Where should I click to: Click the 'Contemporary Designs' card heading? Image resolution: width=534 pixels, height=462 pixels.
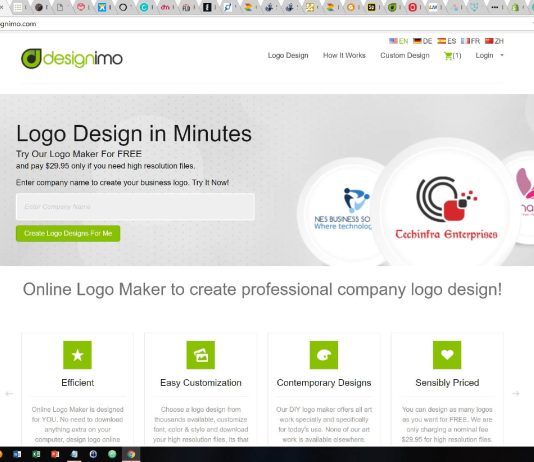point(324,383)
